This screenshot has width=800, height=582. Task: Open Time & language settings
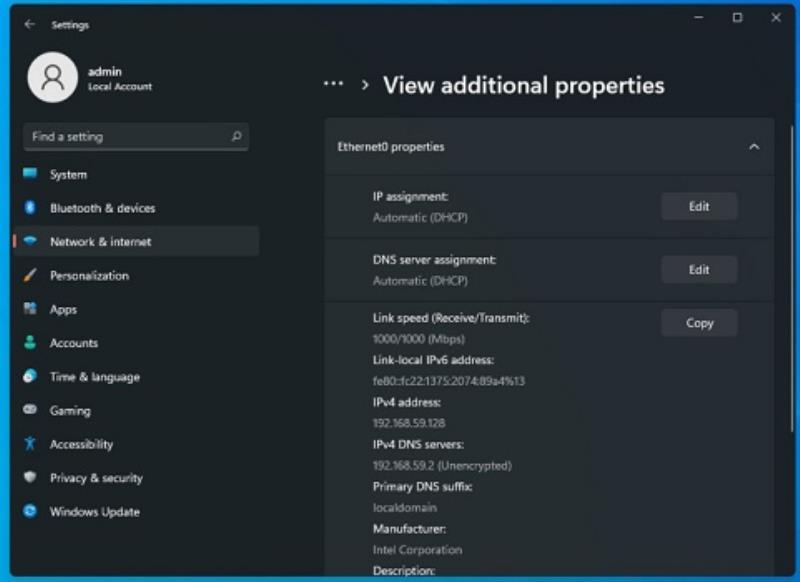coord(136,376)
